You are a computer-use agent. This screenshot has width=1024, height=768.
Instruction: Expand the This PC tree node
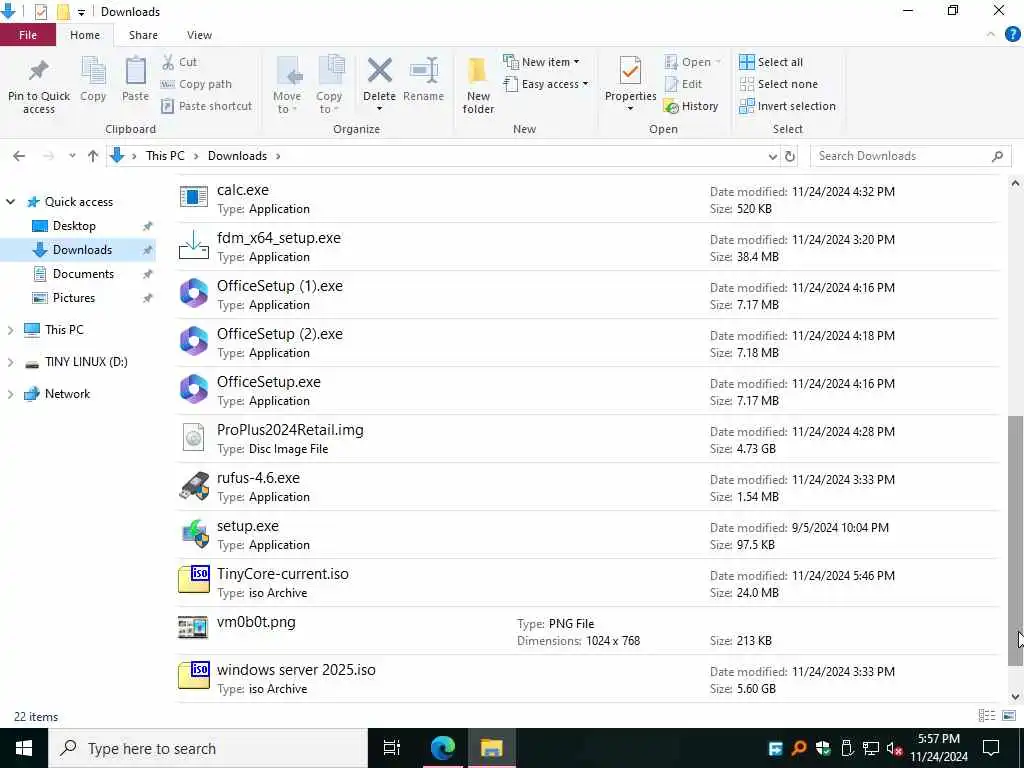tap(10, 330)
